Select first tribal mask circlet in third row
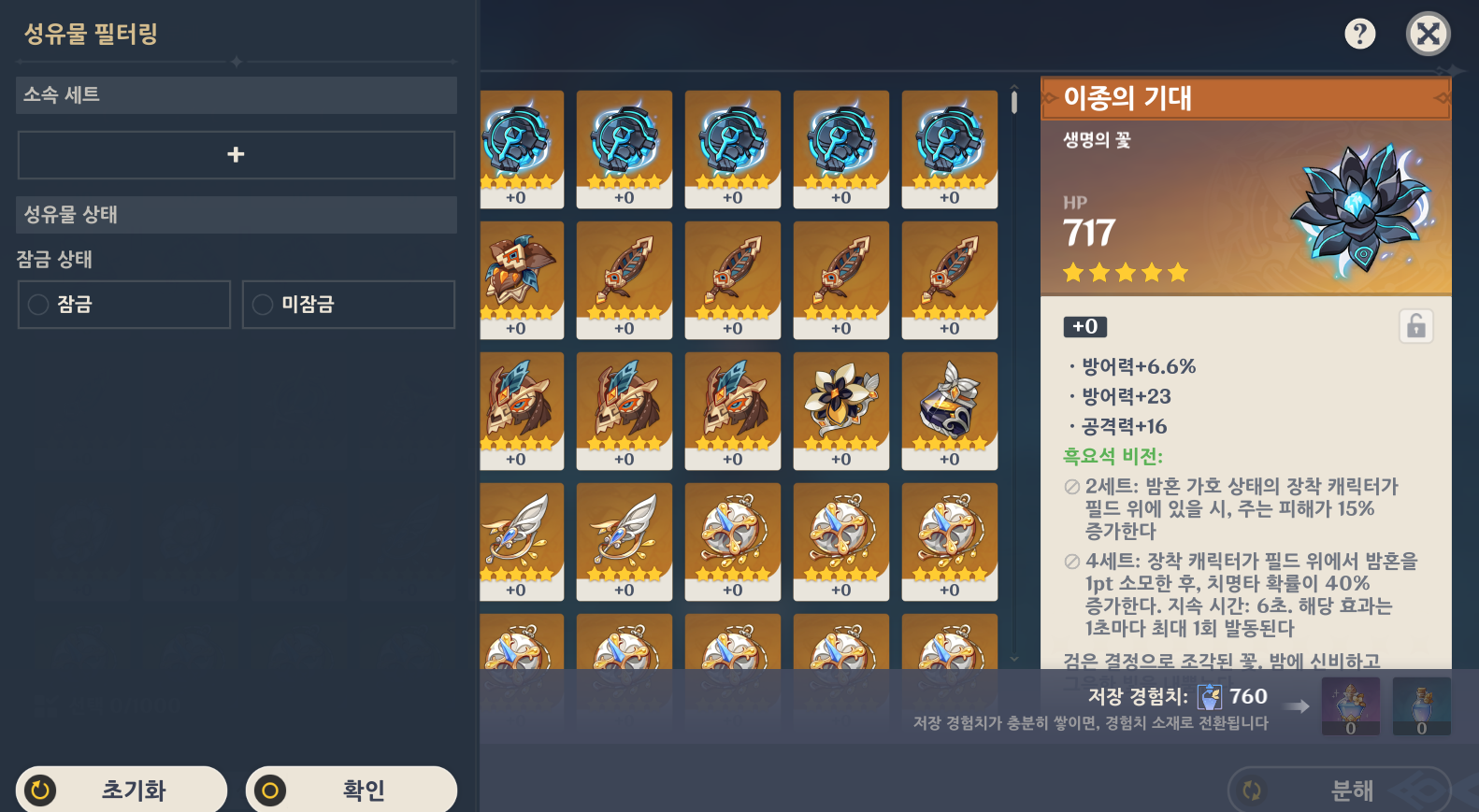The width and height of the screenshot is (1479, 812). [x=522, y=411]
